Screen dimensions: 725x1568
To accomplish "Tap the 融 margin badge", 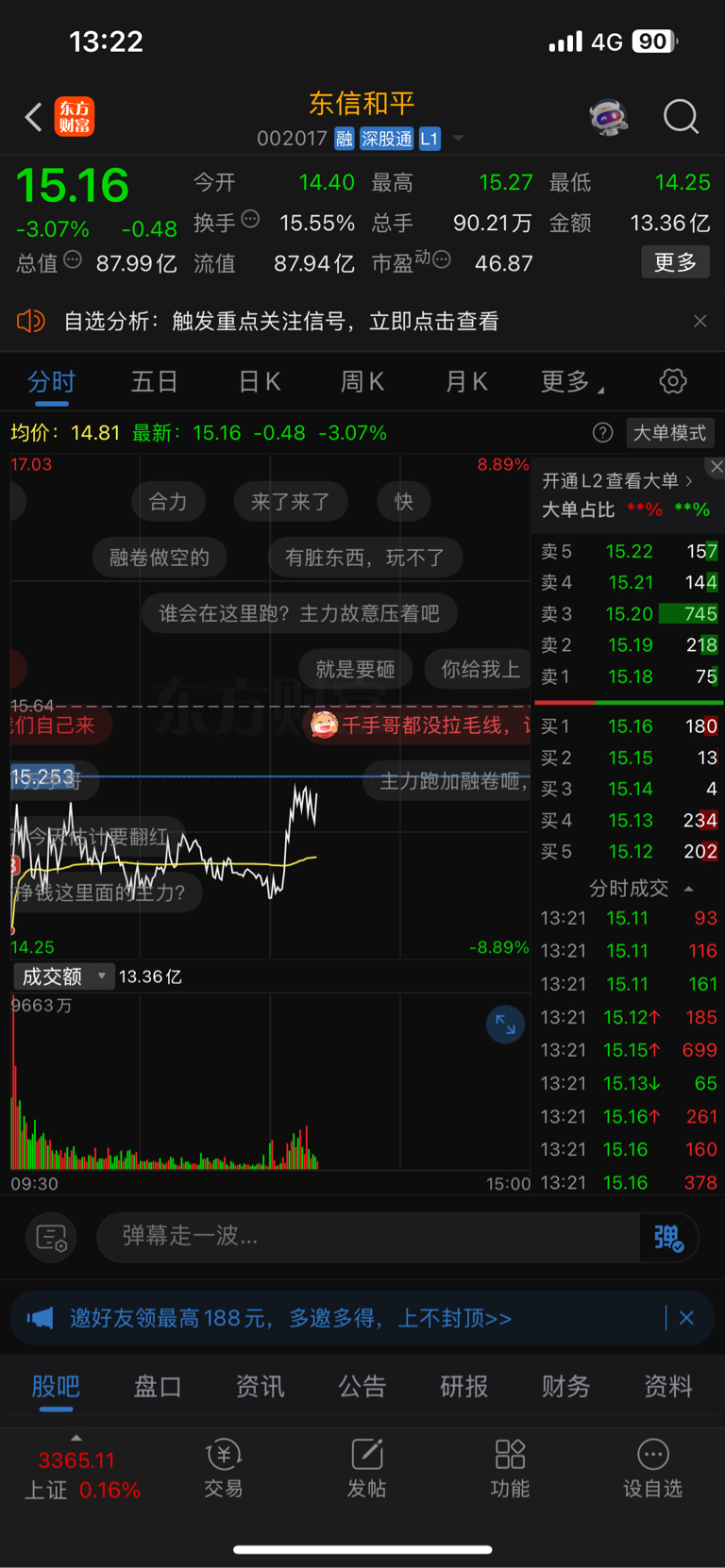I will point(345,139).
